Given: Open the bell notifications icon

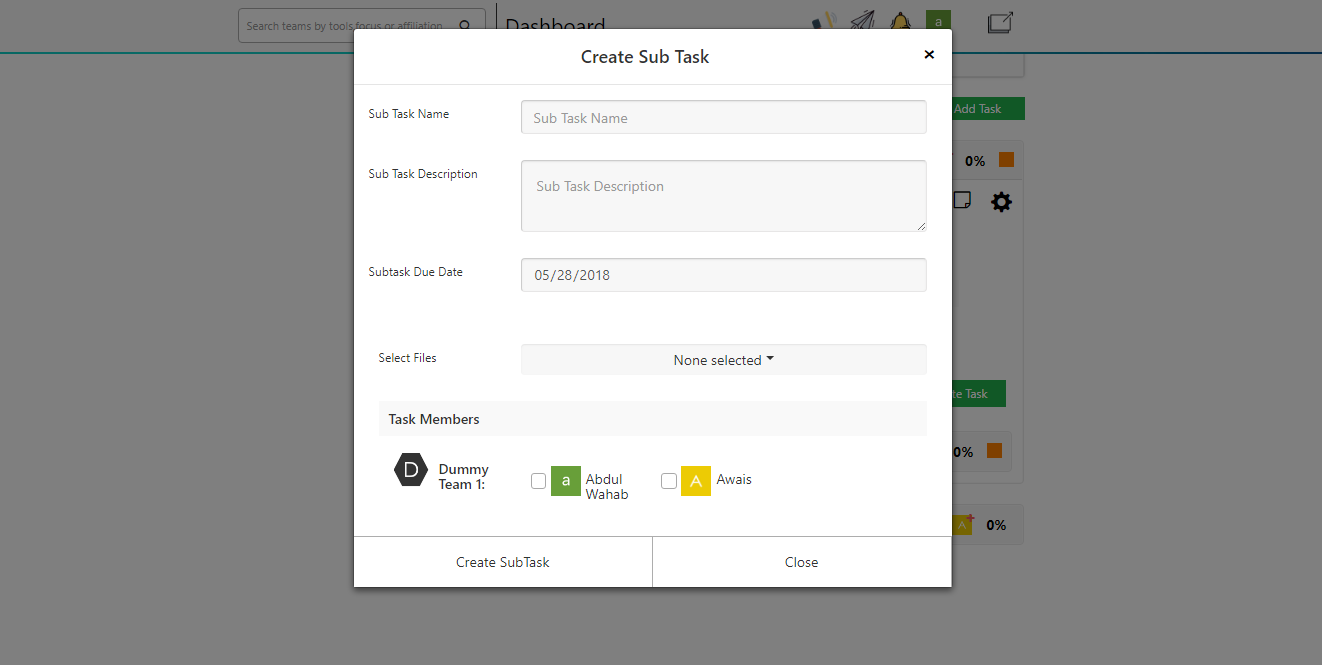Looking at the screenshot, I should pyautogui.click(x=900, y=21).
